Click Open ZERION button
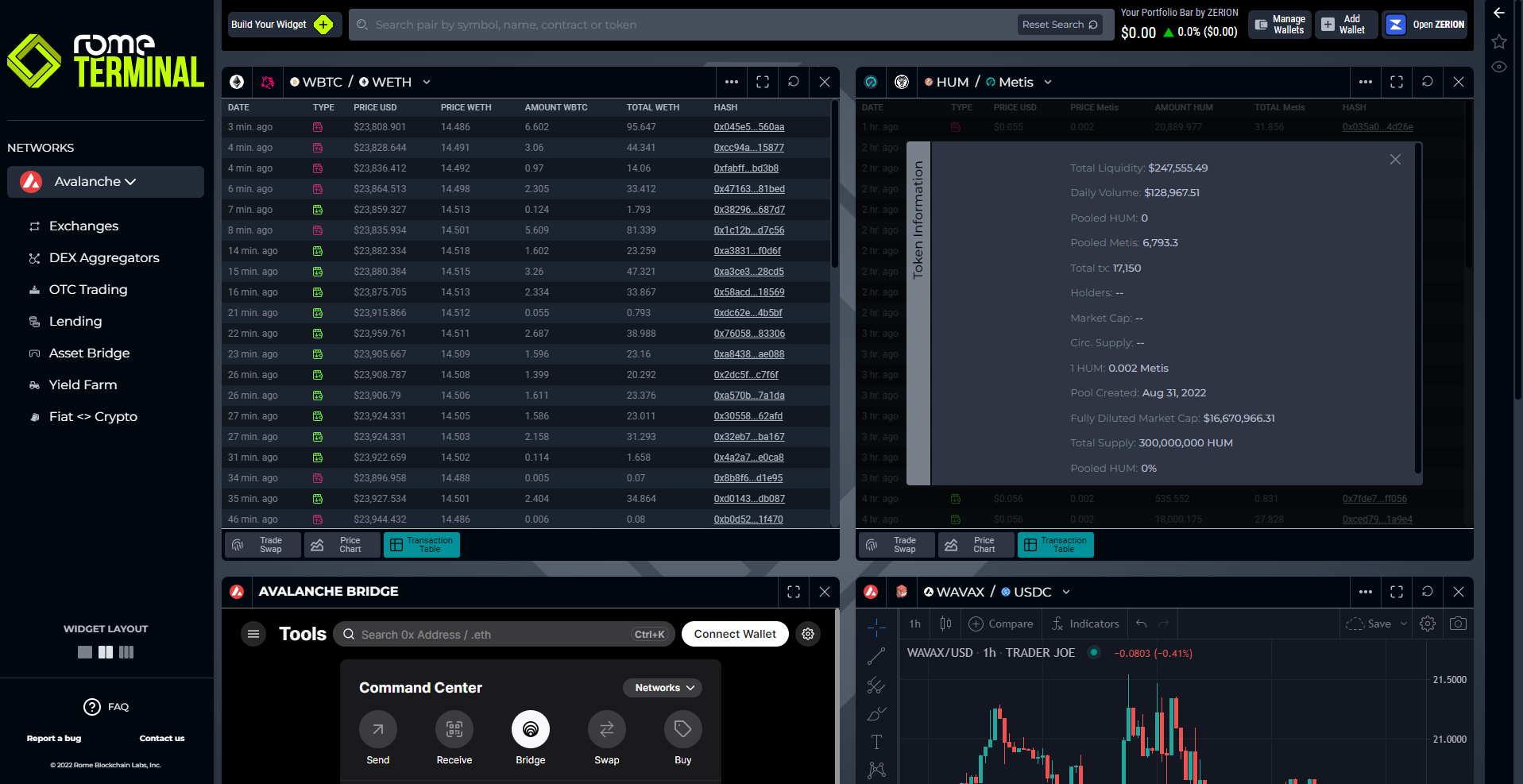Image resolution: width=1523 pixels, height=784 pixels. click(1425, 25)
